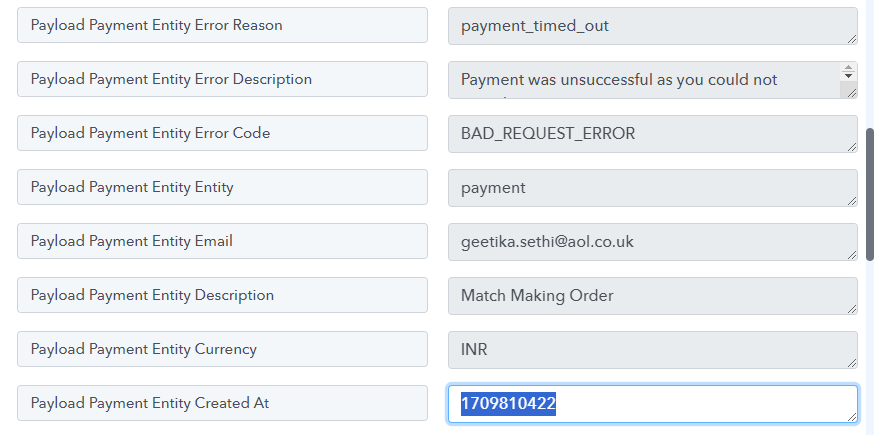Click the 'payment' entity value field
Image resolution: width=880 pixels, height=441 pixels.
(x=653, y=188)
